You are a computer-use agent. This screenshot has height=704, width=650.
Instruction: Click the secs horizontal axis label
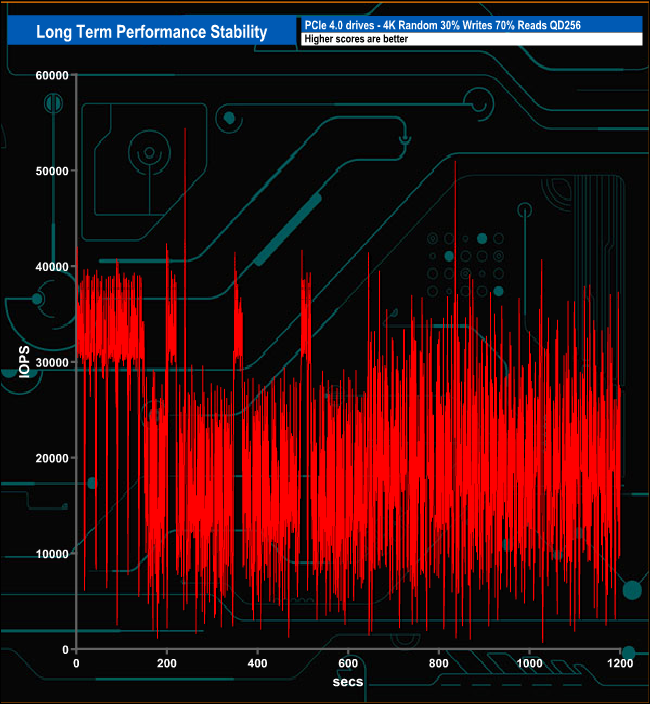click(x=348, y=681)
